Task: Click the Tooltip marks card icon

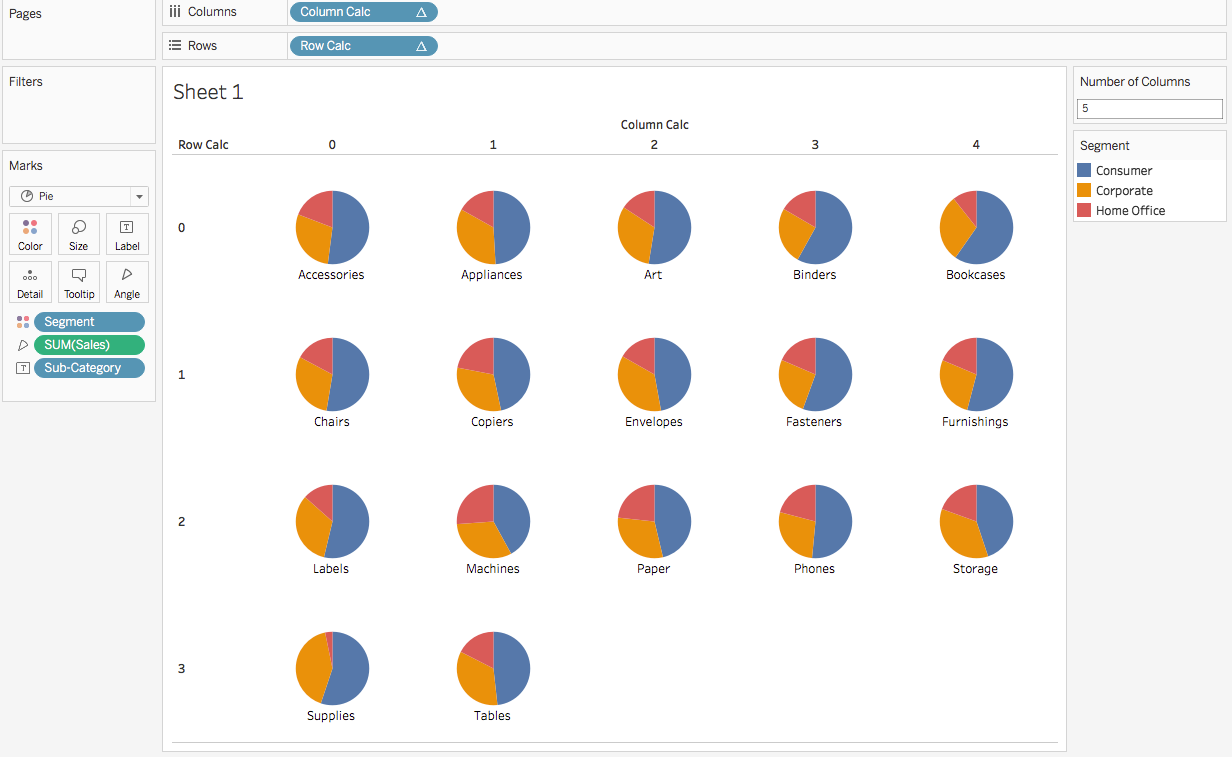Action: [x=79, y=281]
